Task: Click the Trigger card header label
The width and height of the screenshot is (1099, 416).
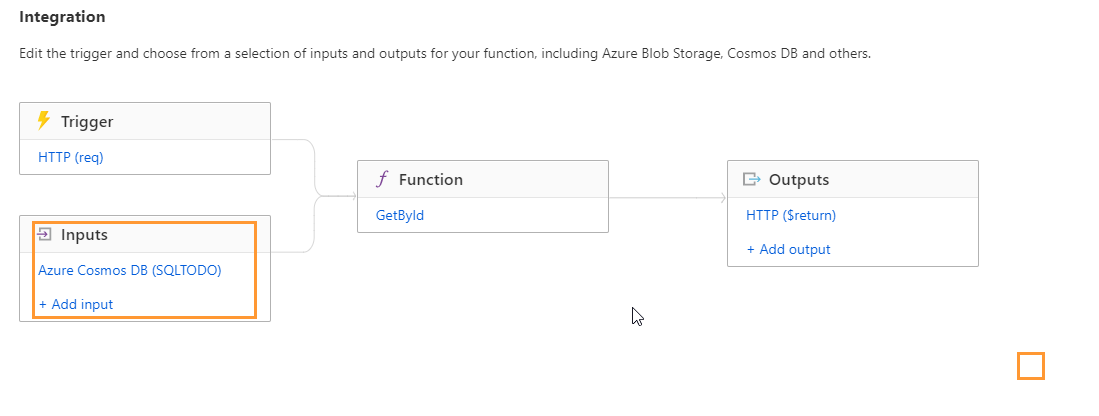Action: [x=87, y=121]
